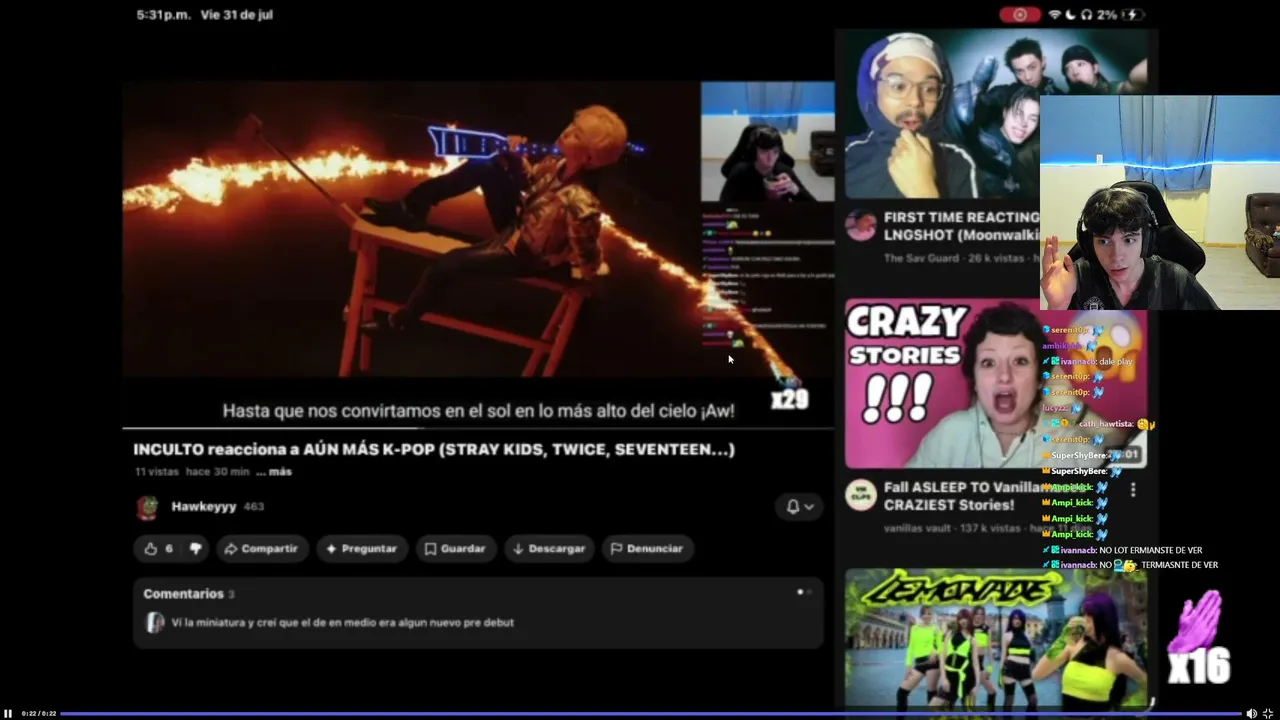Open The Sav Guard channel avatar
This screenshot has width=1280, height=720.
pyautogui.click(x=860, y=224)
